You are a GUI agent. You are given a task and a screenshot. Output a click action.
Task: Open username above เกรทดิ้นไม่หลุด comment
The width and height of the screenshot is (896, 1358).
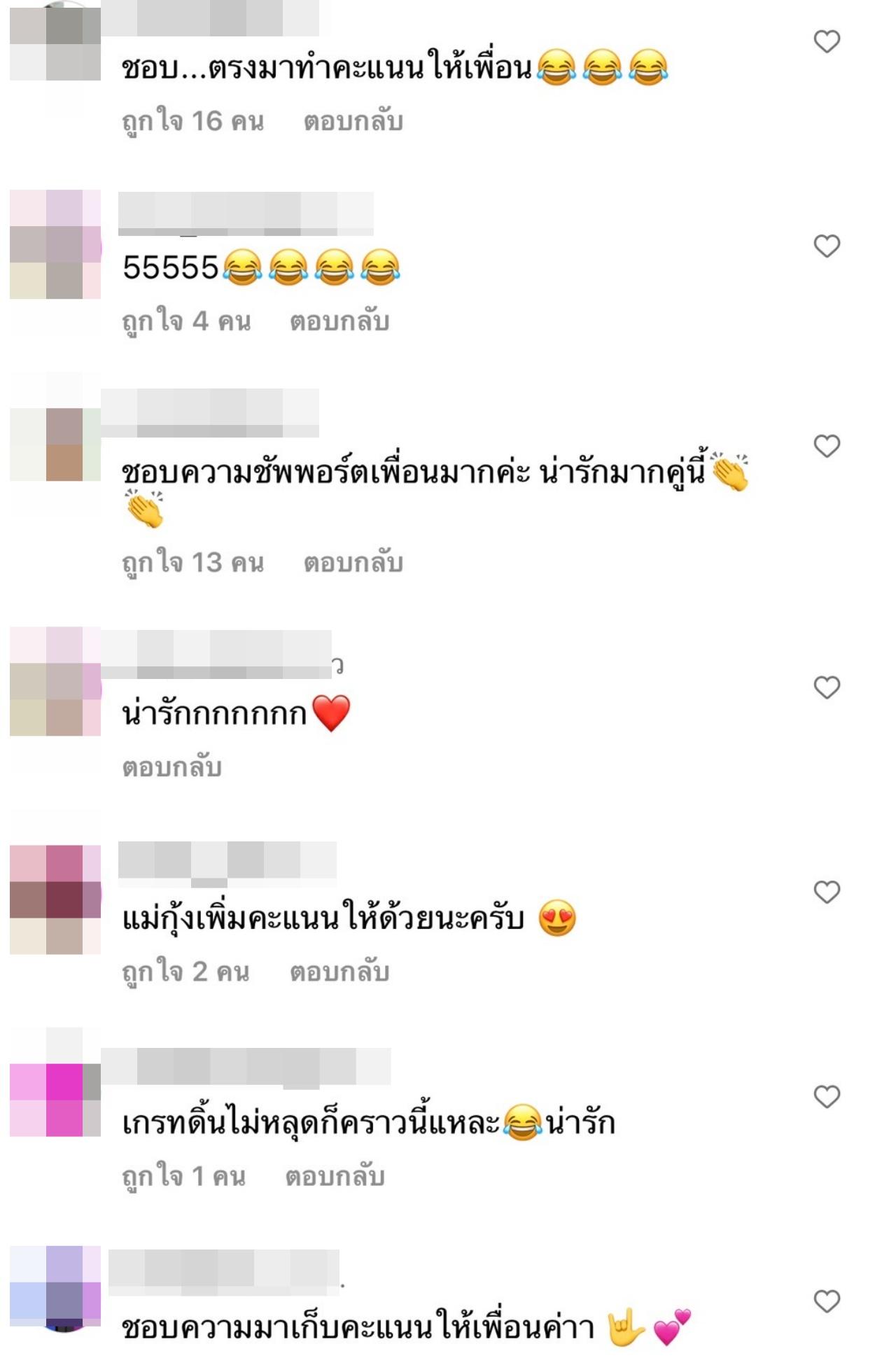click(246, 1067)
